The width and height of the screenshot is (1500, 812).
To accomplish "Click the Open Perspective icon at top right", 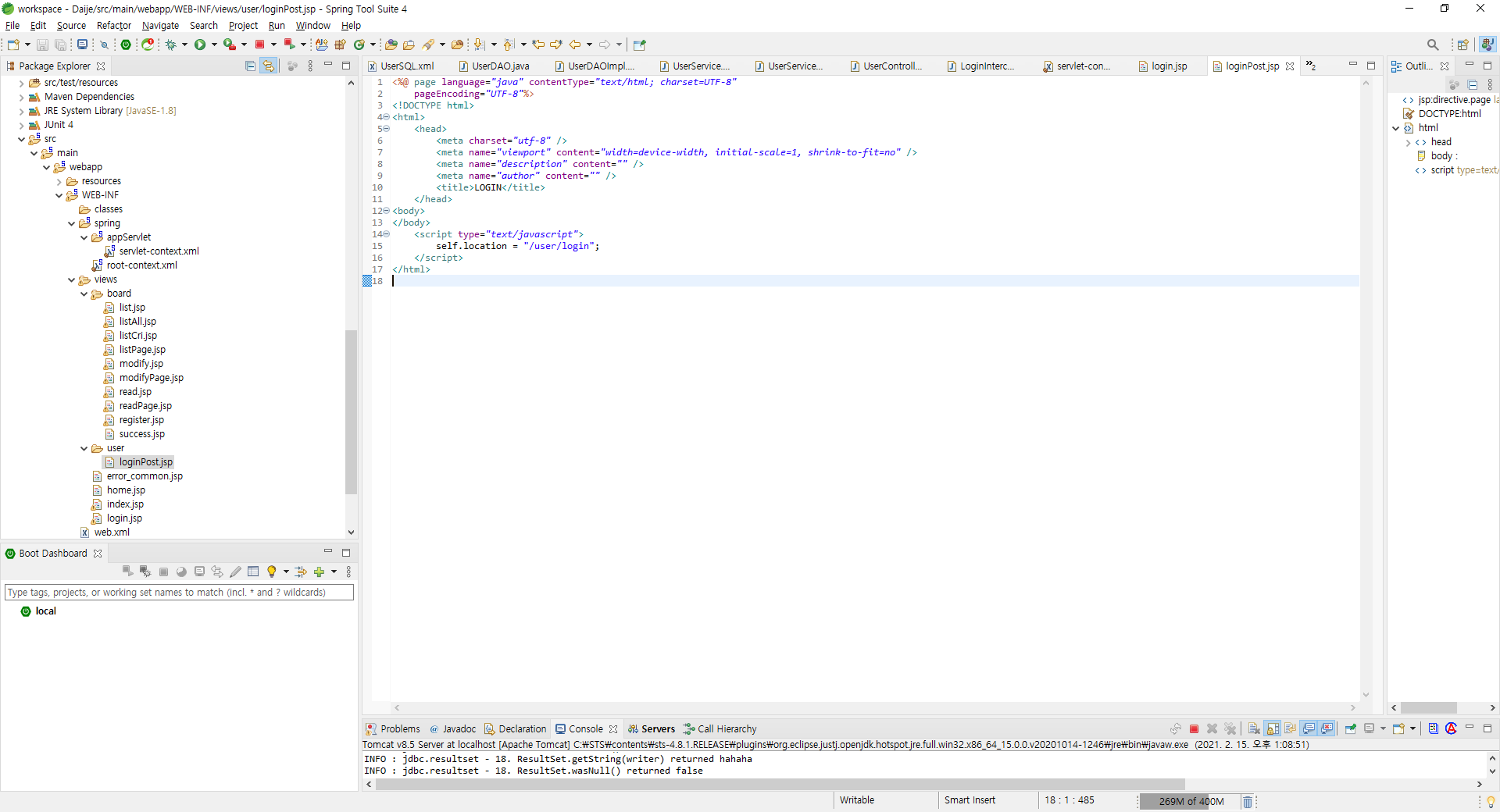I will click(x=1463, y=45).
